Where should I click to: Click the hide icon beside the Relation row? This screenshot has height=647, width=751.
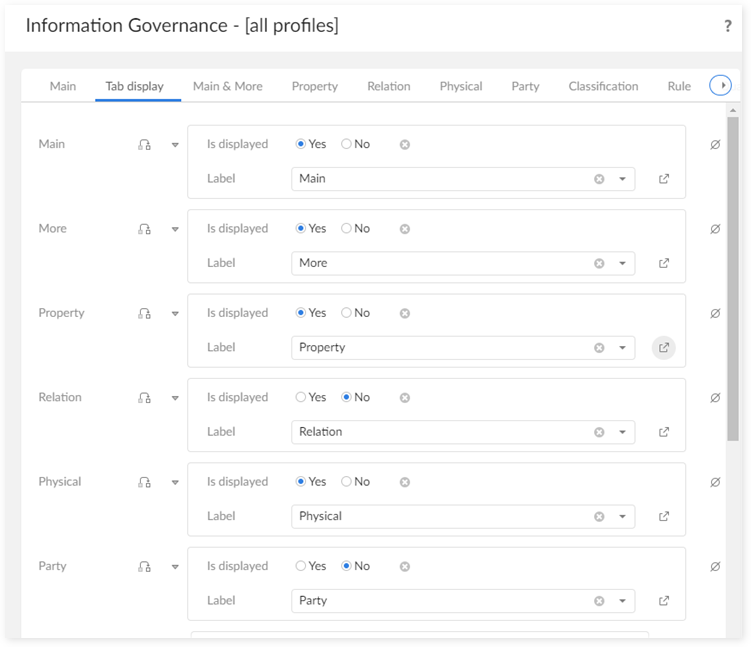click(x=715, y=398)
